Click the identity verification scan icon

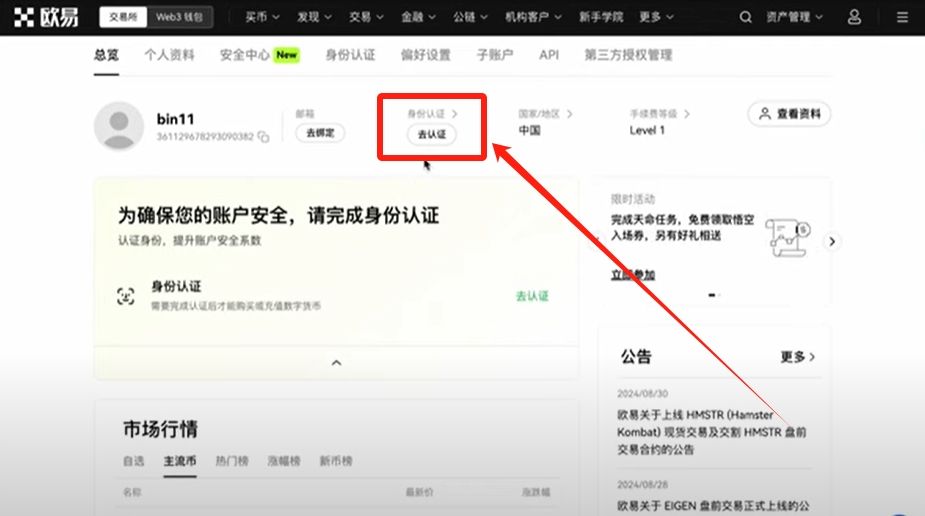tap(125, 295)
